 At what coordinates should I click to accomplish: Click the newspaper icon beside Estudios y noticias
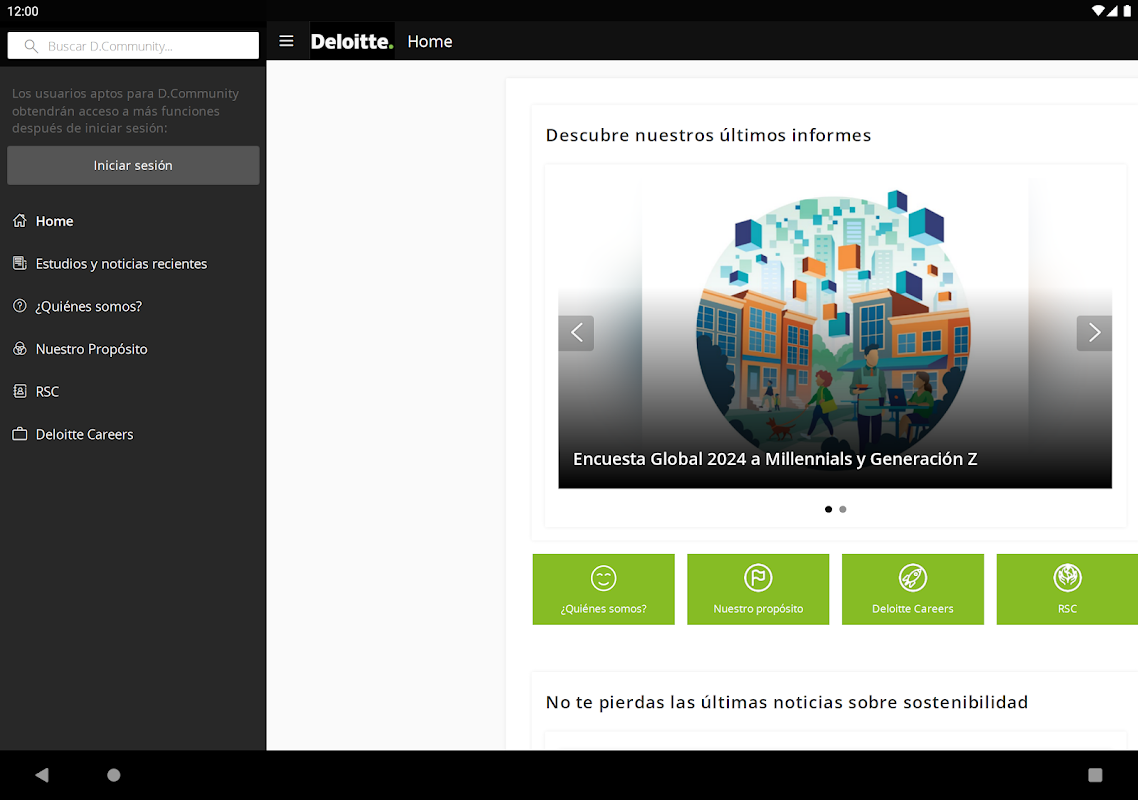[x=20, y=264]
